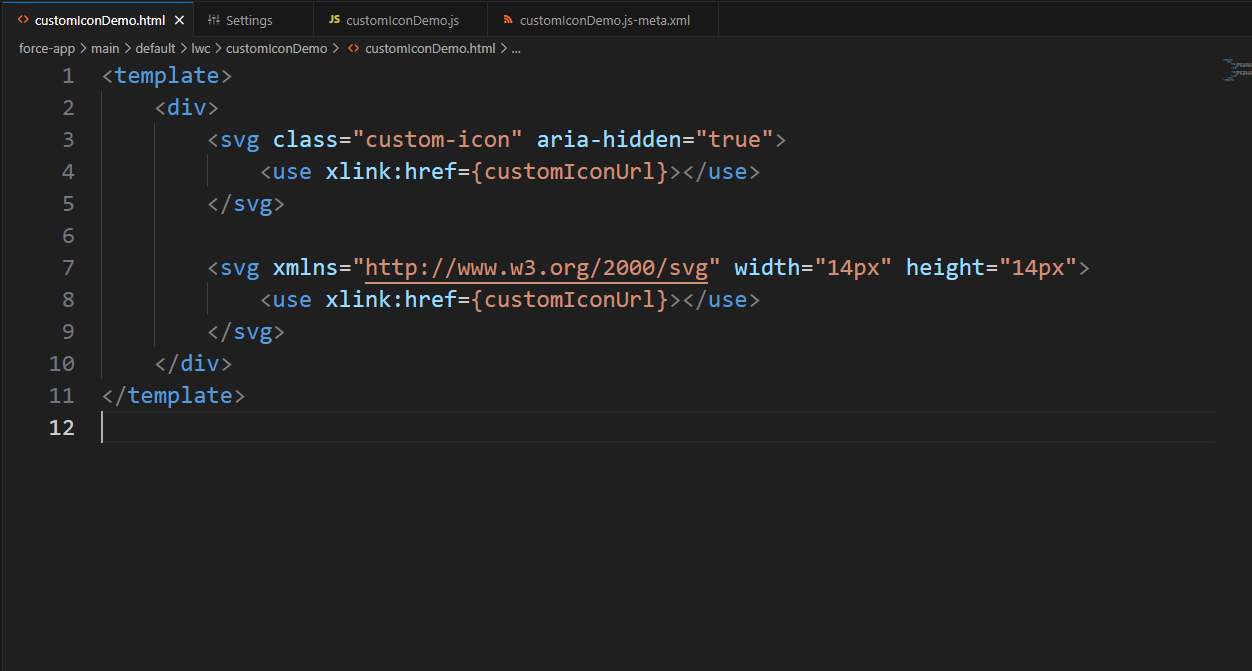Click the HTML file icon on customIconDemo.html tab
The width and height of the screenshot is (1252, 671).
pyautogui.click(x=22, y=18)
